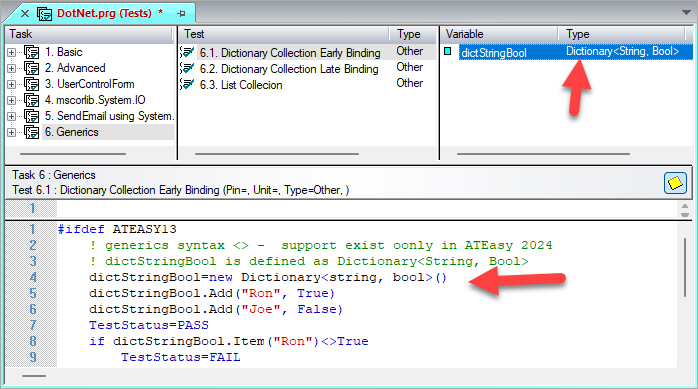Click the Task column header
Image resolution: width=698 pixels, height=389 pixels.
[89, 34]
